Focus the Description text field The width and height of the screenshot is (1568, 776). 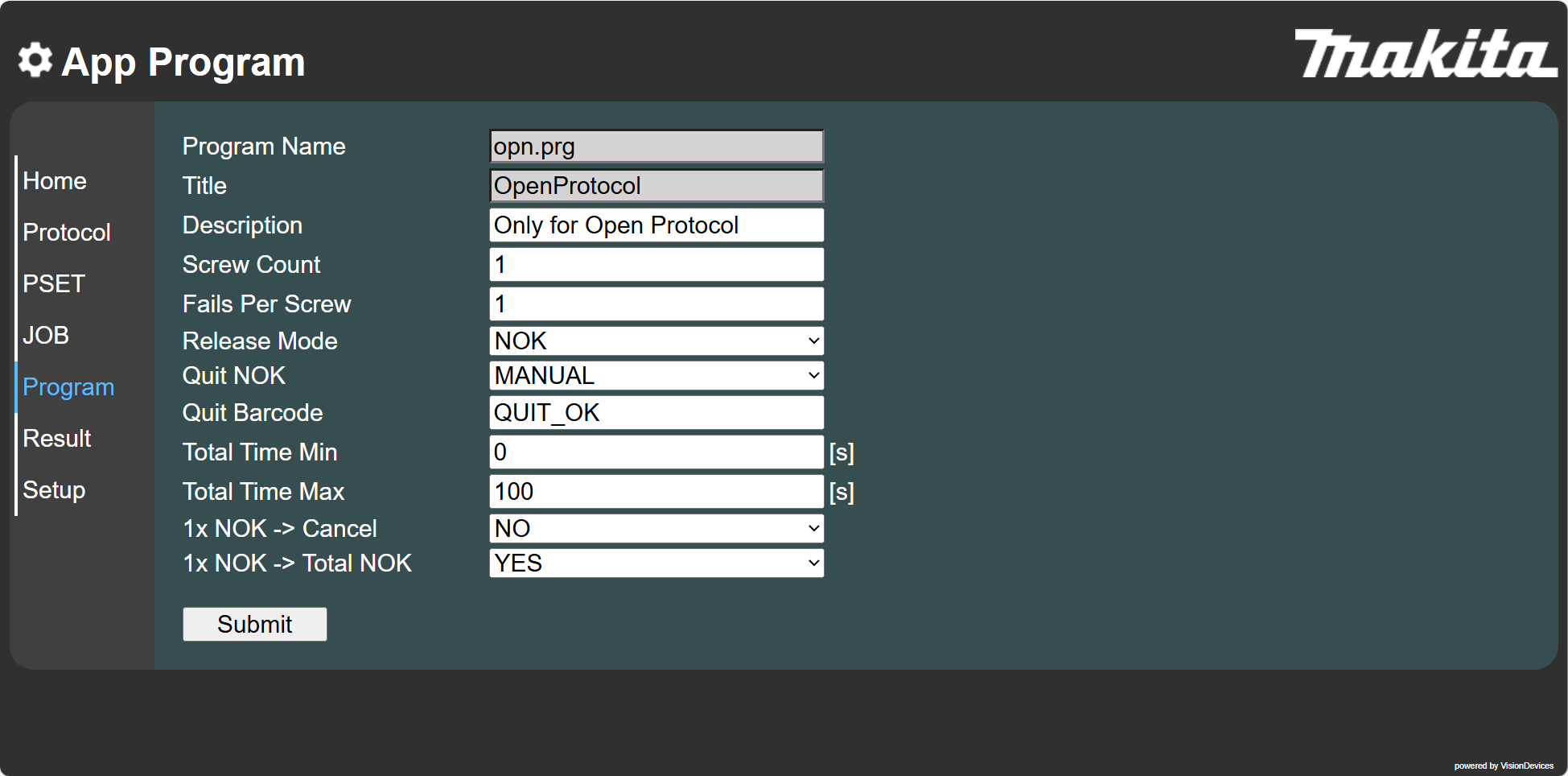[x=656, y=225]
